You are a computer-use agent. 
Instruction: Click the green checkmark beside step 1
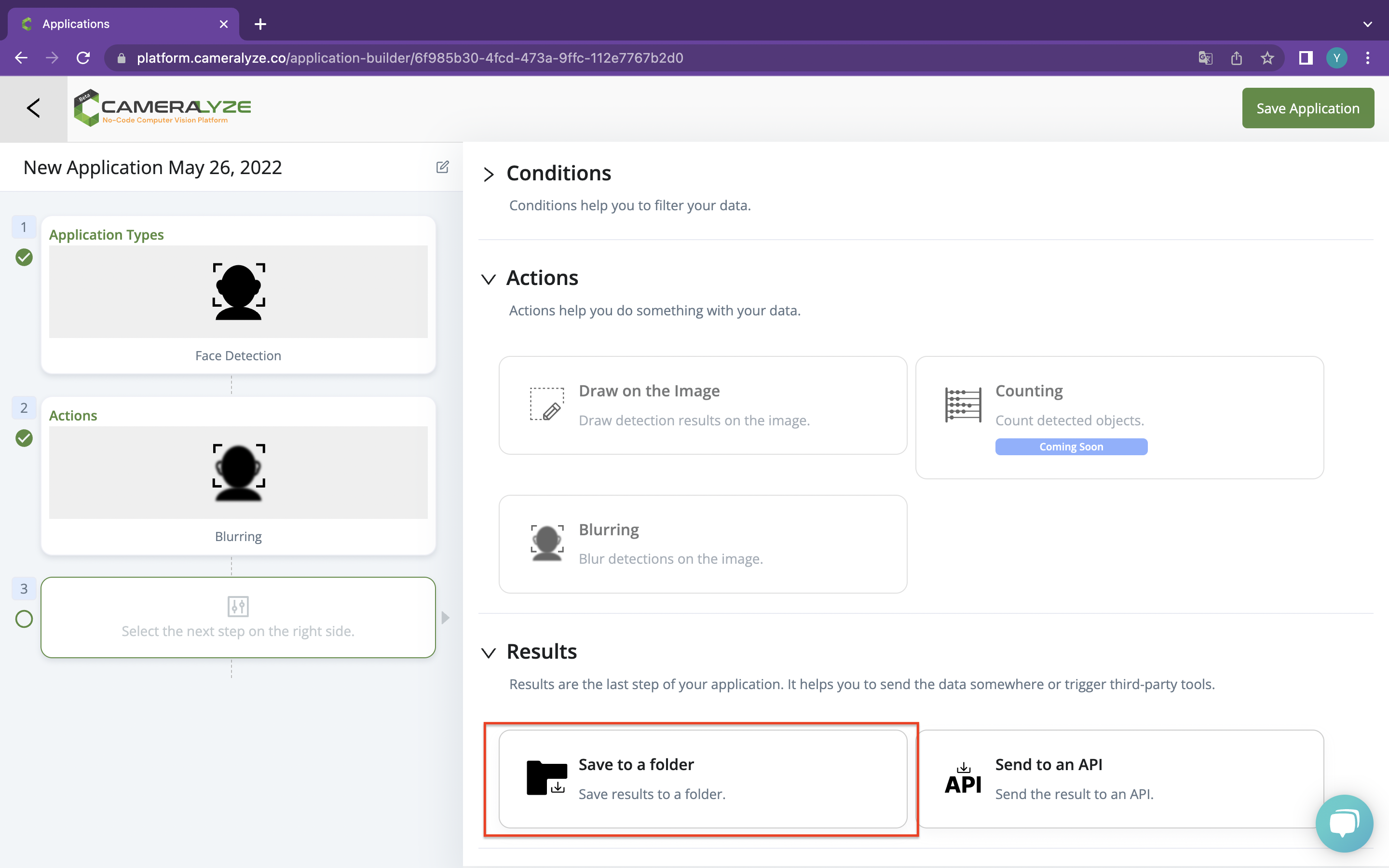click(24, 257)
